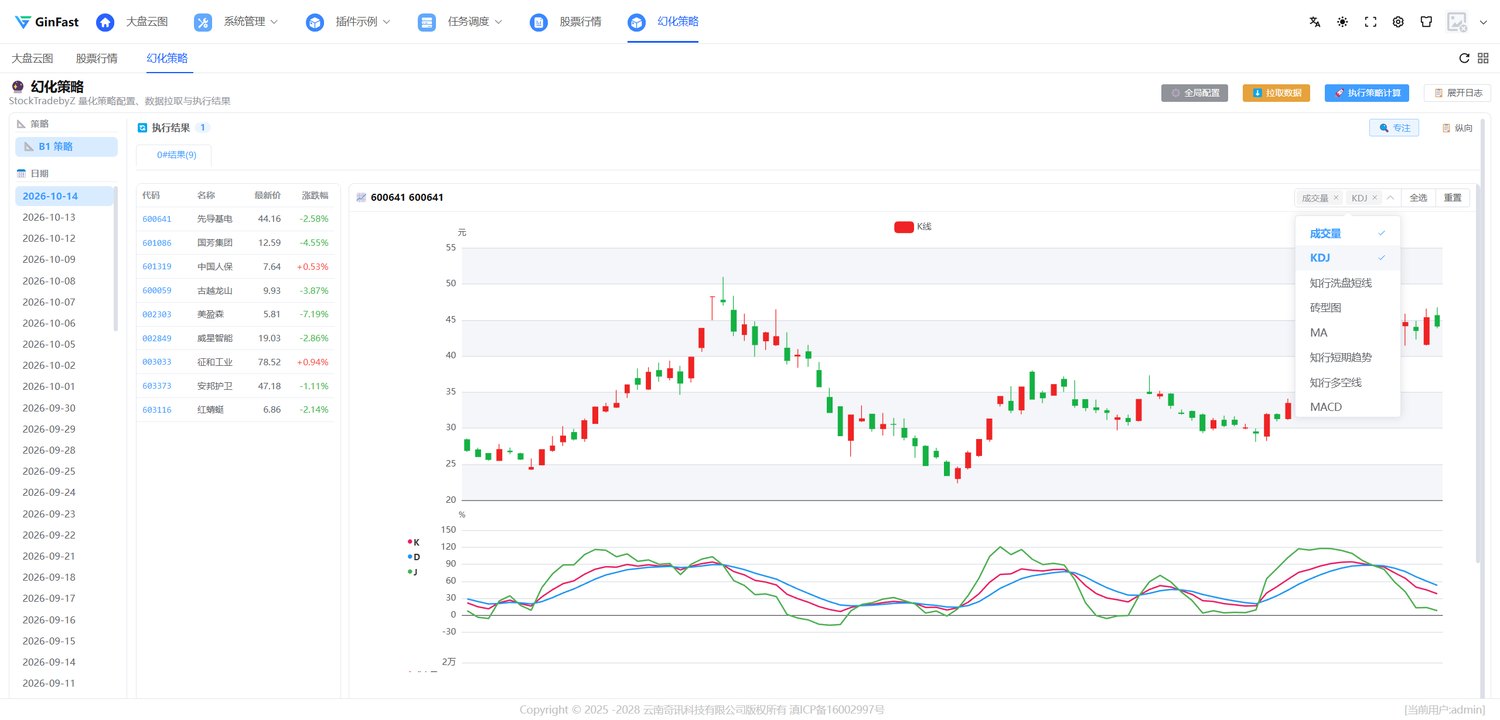This screenshot has height=720, width=1500.
Task: Remove the KDJ tag from the indicator selector
Action: click(1374, 198)
